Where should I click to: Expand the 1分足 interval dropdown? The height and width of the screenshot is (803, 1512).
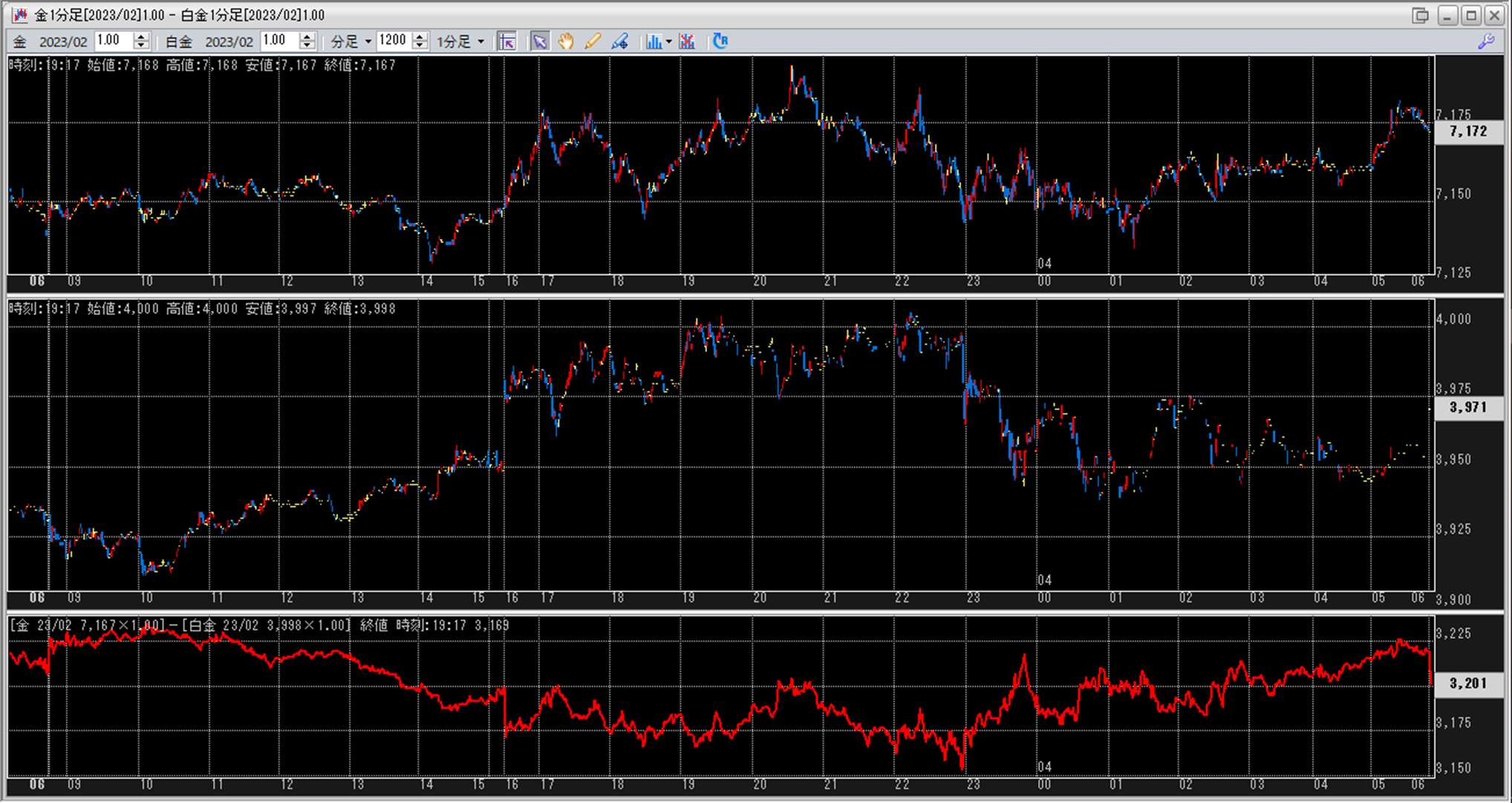pyautogui.click(x=480, y=42)
